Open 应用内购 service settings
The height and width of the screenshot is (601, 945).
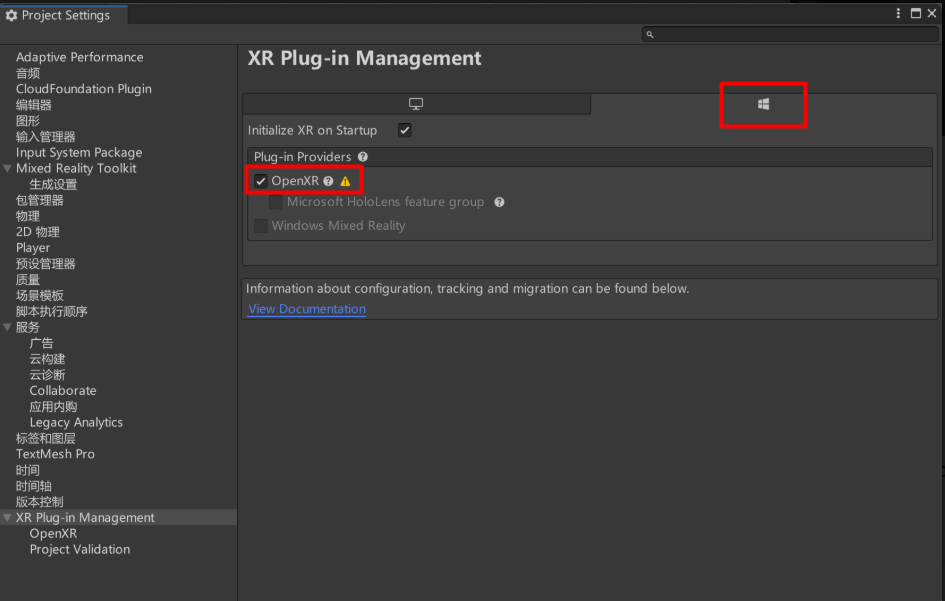[54, 406]
